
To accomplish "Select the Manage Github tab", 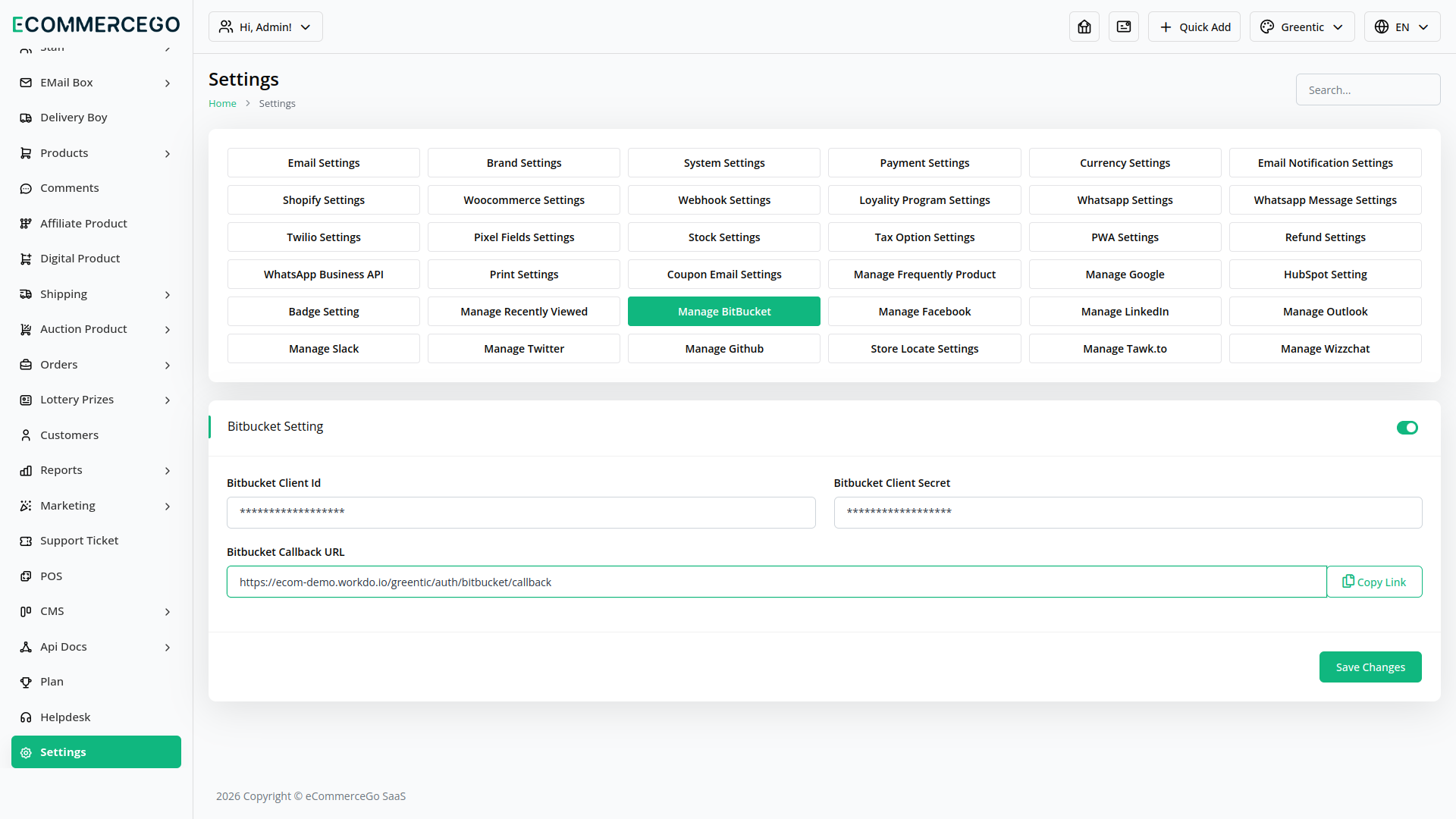I will (x=724, y=349).
